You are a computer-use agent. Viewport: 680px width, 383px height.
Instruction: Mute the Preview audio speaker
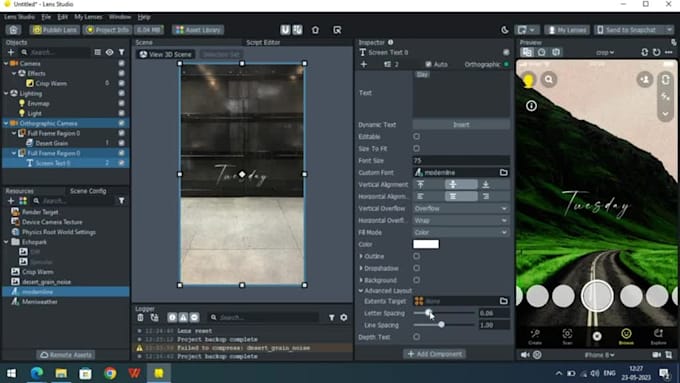click(525, 355)
